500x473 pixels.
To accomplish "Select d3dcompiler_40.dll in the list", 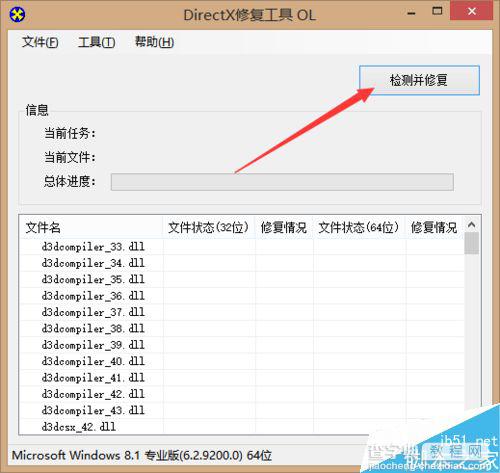I will point(93,361).
